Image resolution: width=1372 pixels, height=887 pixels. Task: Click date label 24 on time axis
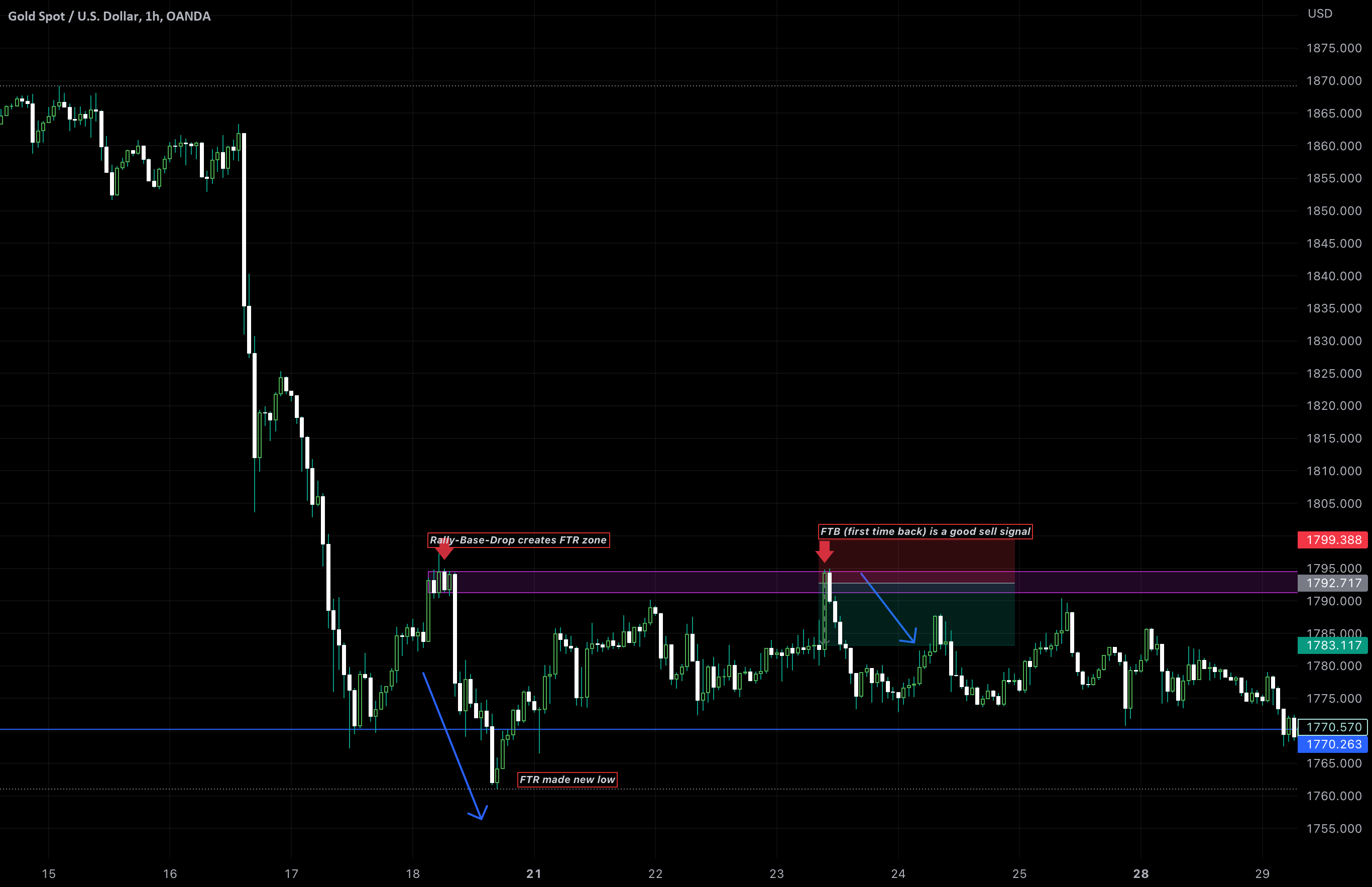(x=898, y=874)
